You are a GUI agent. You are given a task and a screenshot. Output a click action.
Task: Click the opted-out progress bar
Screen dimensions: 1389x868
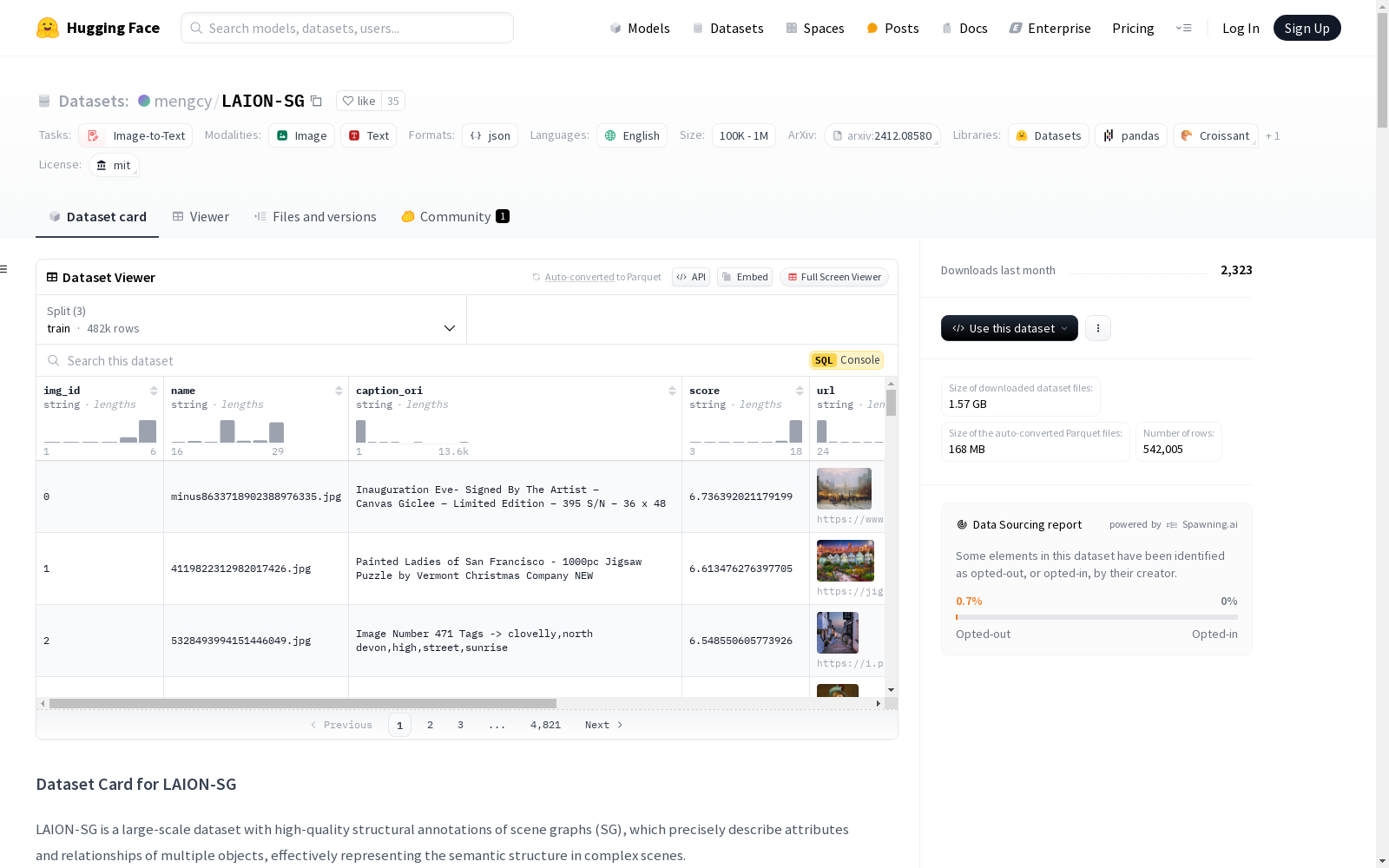click(x=1096, y=617)
